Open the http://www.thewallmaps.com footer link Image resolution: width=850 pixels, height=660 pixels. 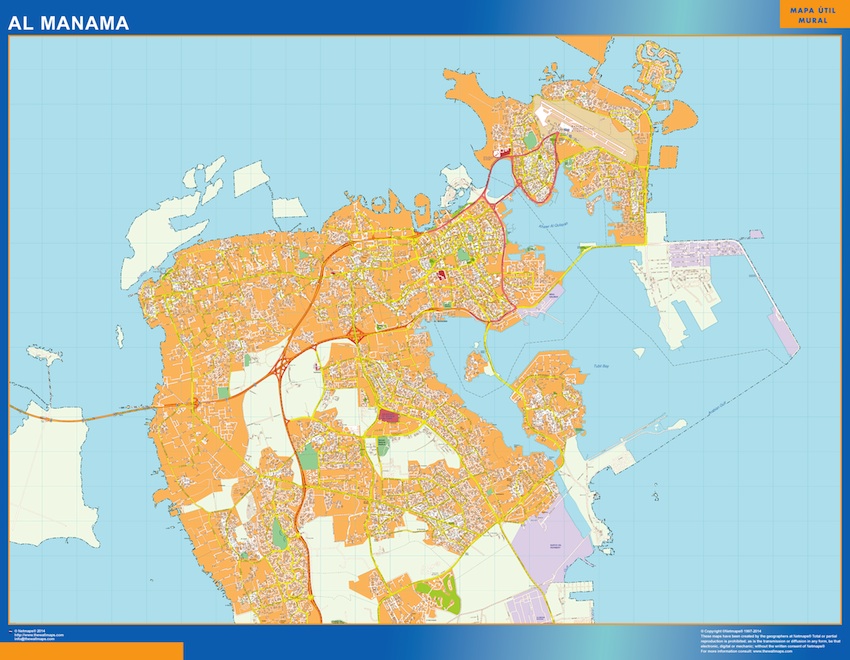[x=39, y=635]
